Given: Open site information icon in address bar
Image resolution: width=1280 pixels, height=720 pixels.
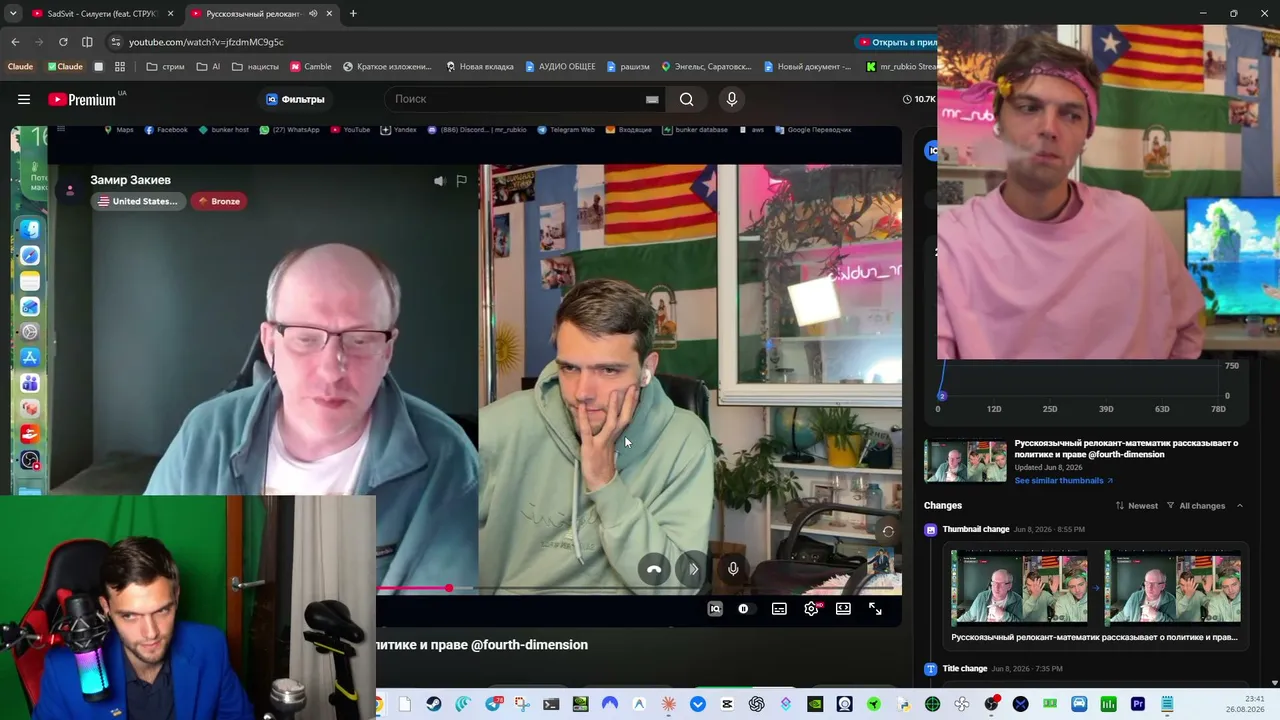Looking at the screenshot, I should point(115,42).
